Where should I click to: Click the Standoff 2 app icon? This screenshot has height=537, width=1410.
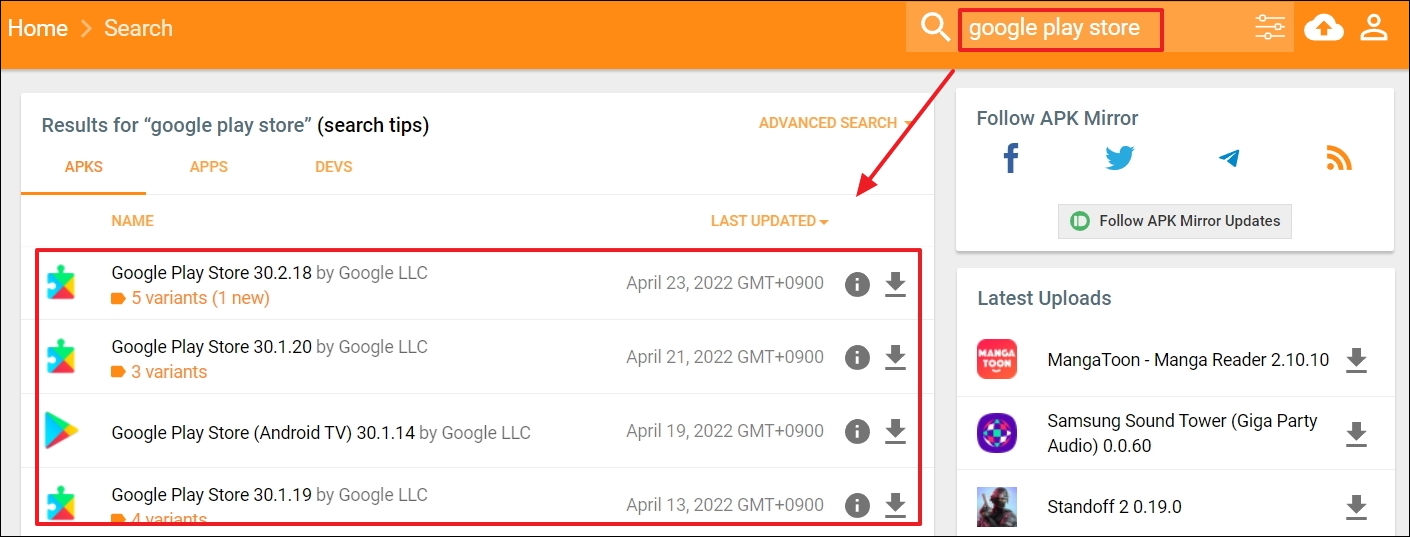click(997, 507)
